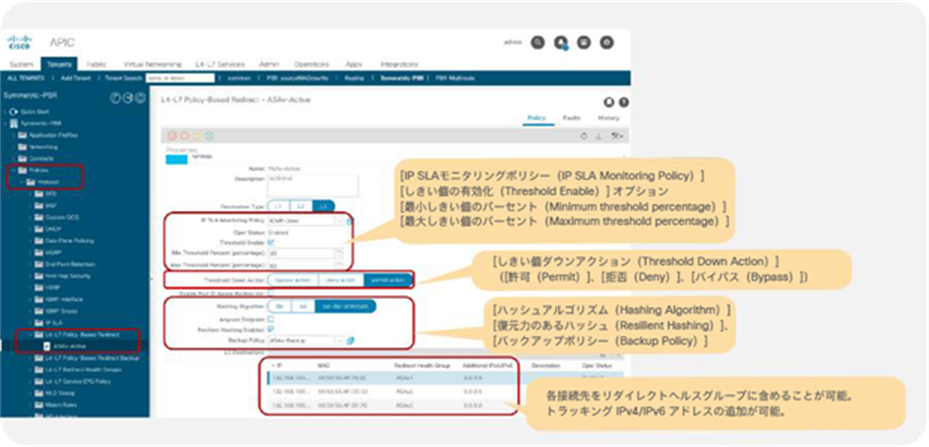Open IP SLA Monitoring Policy dropdown

point(340,221)
